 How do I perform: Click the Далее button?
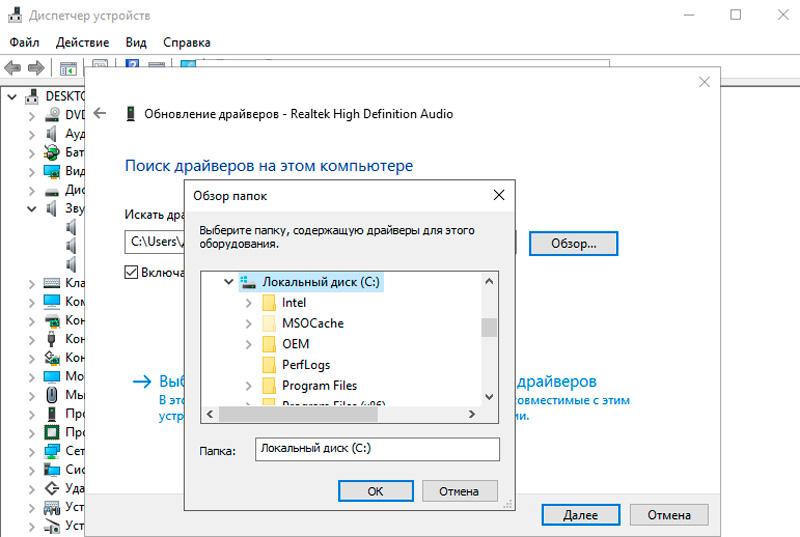pyautogui.click(x=581, y=515)
